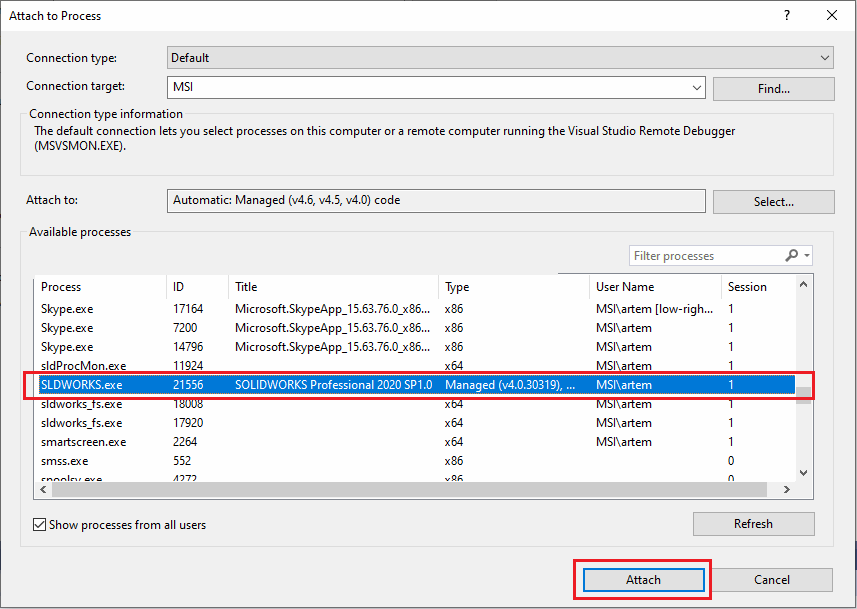Viewport: 857px width, 609px height.
Task: Click the horizontal scroll left arrow
Action: click(x=44, y=490)
